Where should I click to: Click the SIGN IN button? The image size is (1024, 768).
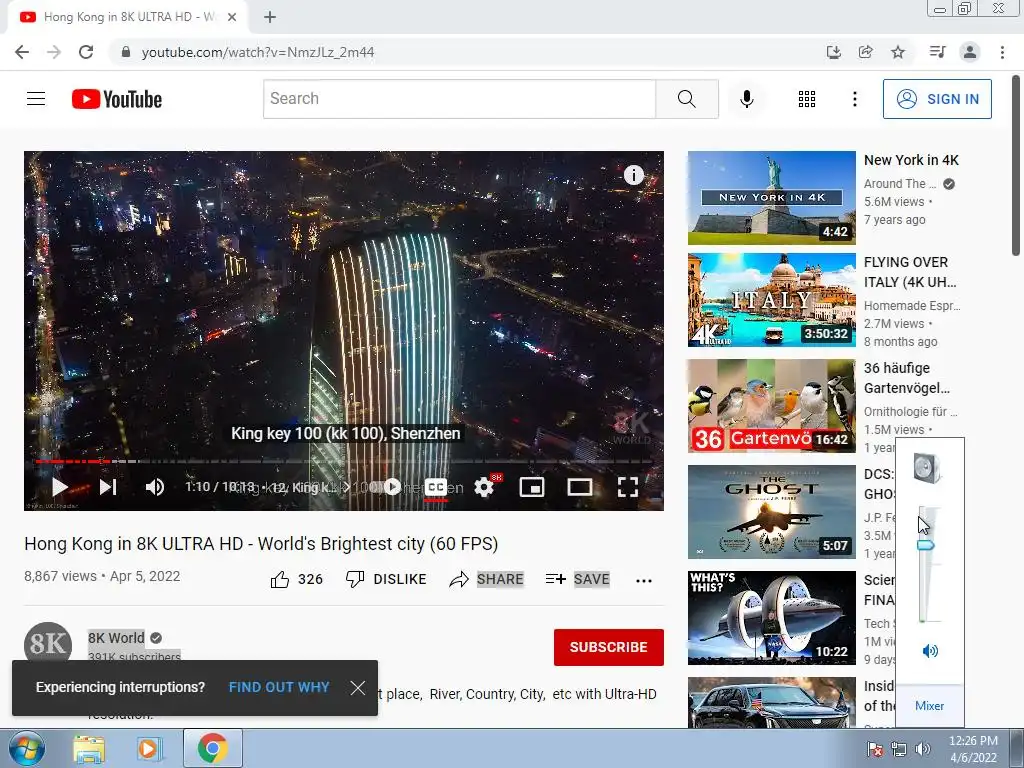(x=937, y=99)
